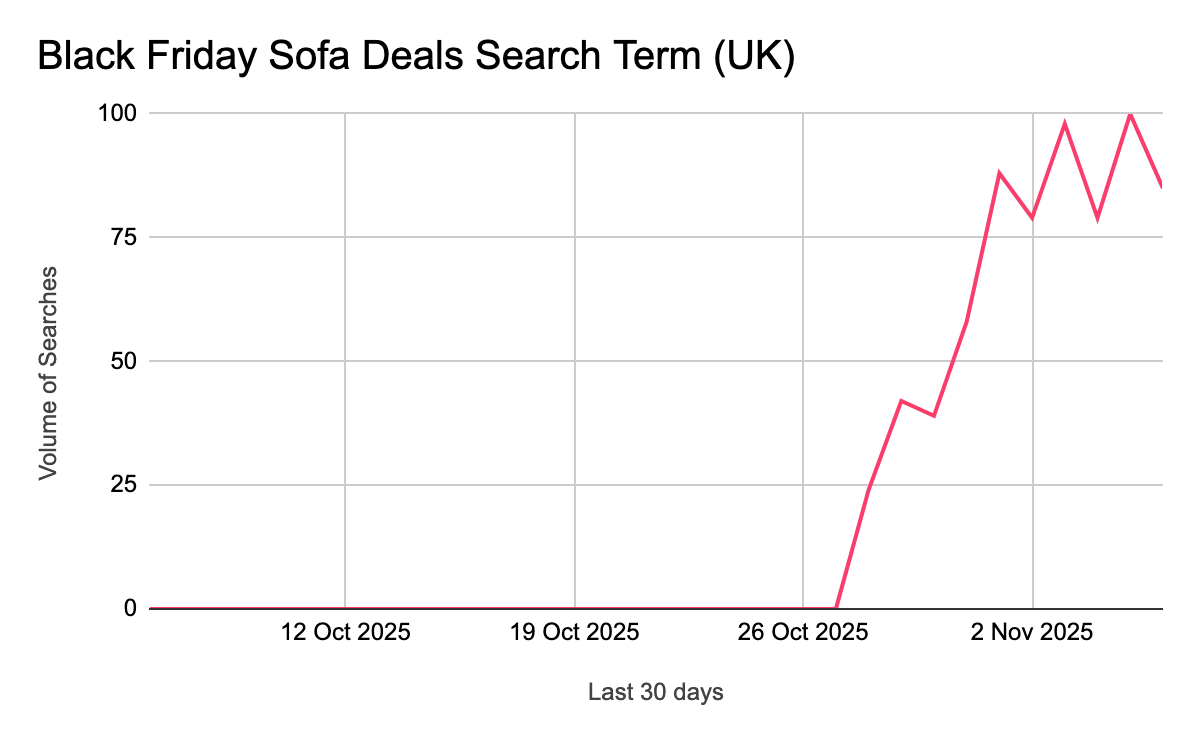
Task: Click the pink line's second-highest peak
Action: click(1065, 123)
